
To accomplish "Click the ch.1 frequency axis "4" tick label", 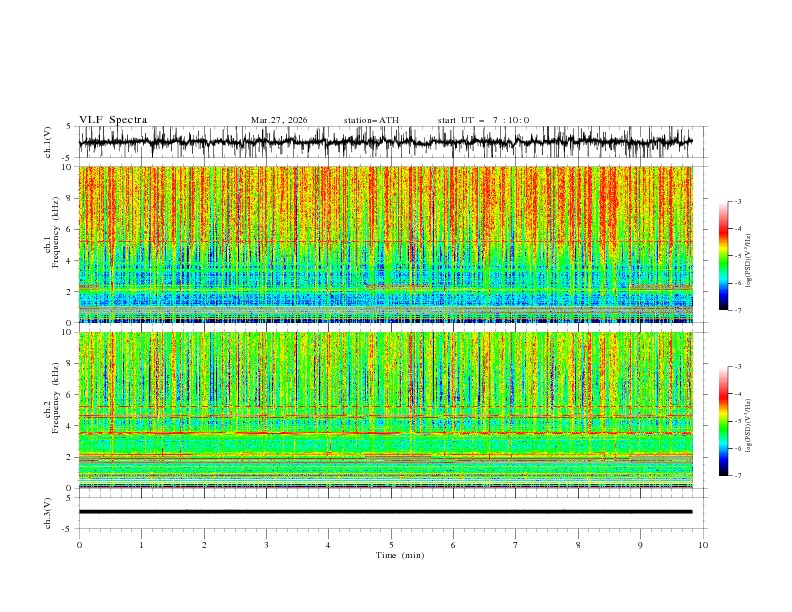I will [x=70, y=261].
